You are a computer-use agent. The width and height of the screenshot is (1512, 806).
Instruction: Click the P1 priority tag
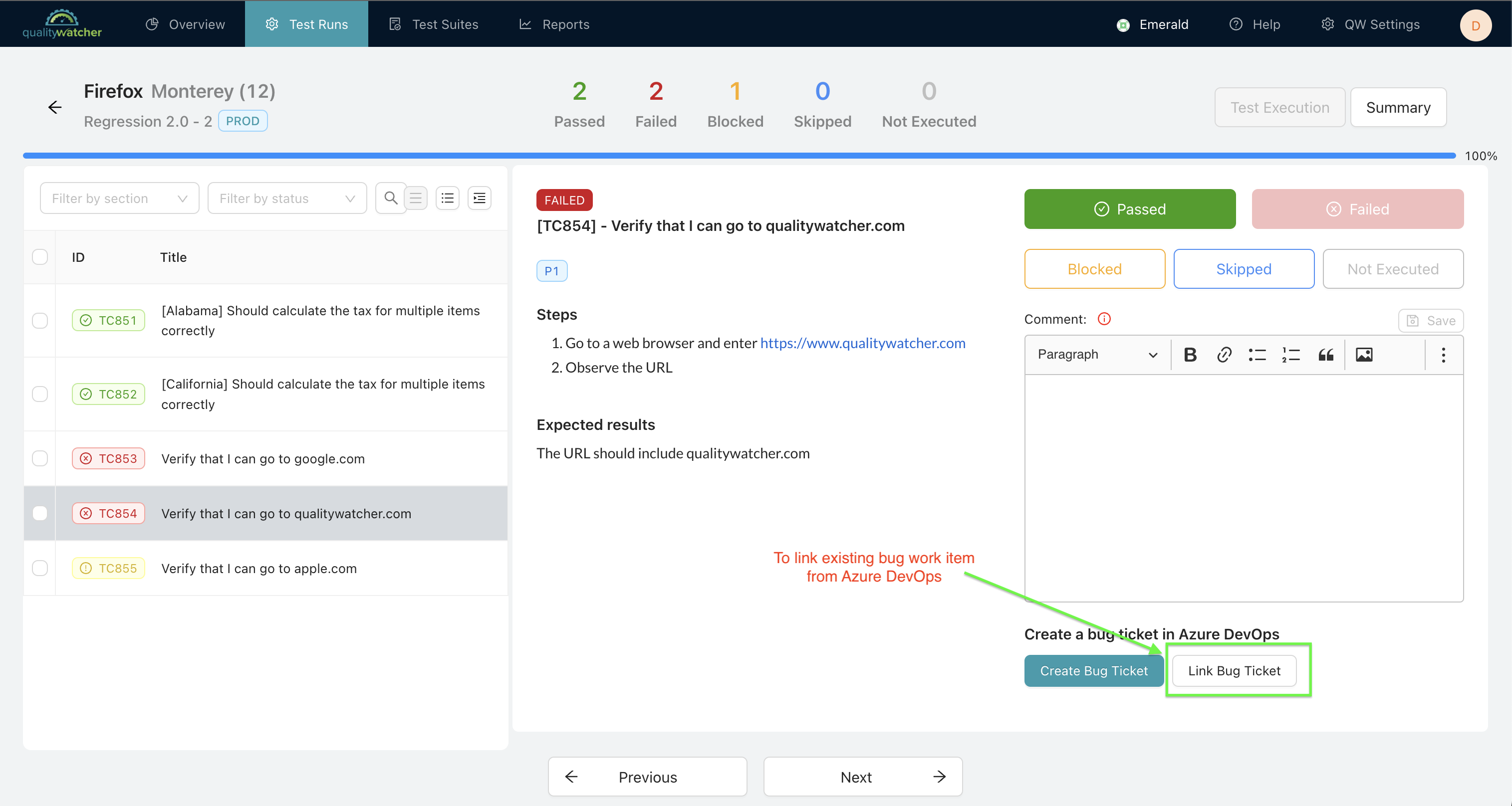click(x=552, y=271)
